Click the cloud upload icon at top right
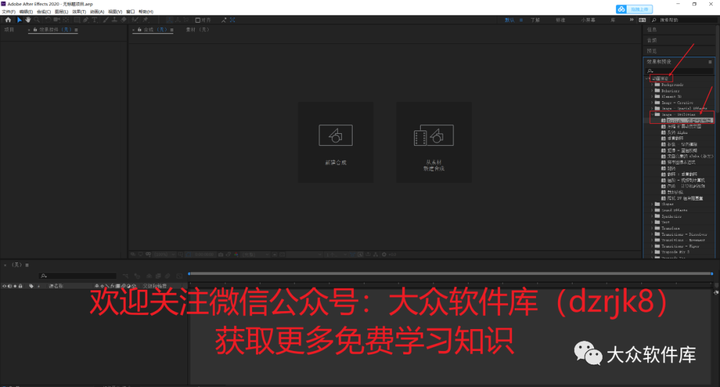This screenshot has height=387, width=720. [x=621, y=9]
